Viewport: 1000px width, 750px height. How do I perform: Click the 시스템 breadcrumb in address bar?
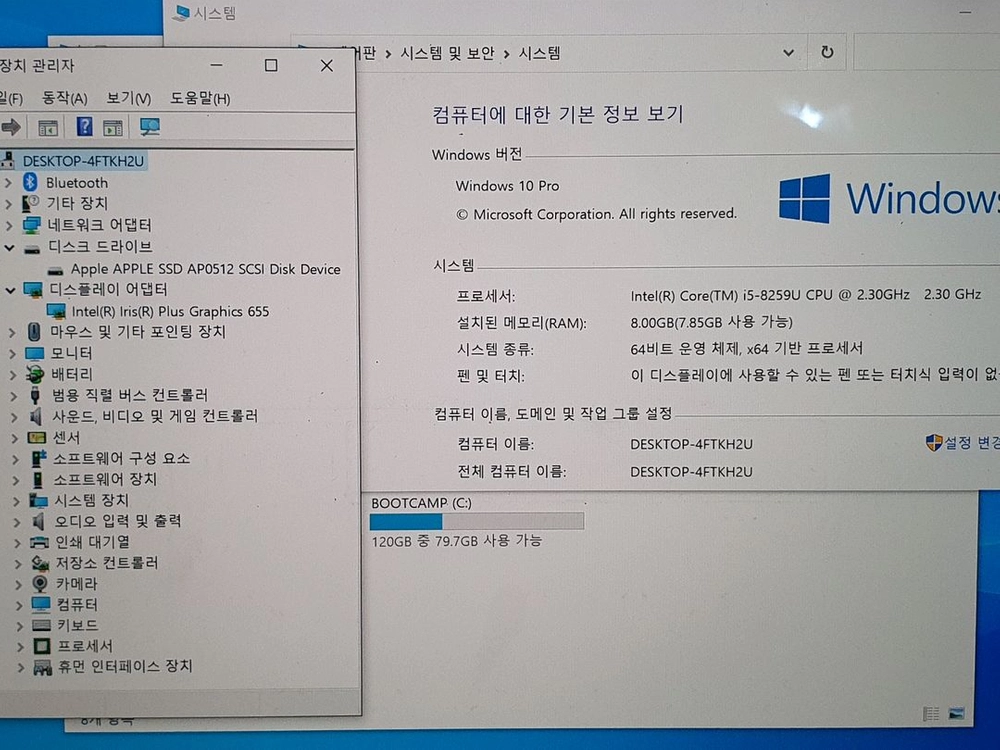click(x=540, y=53)
